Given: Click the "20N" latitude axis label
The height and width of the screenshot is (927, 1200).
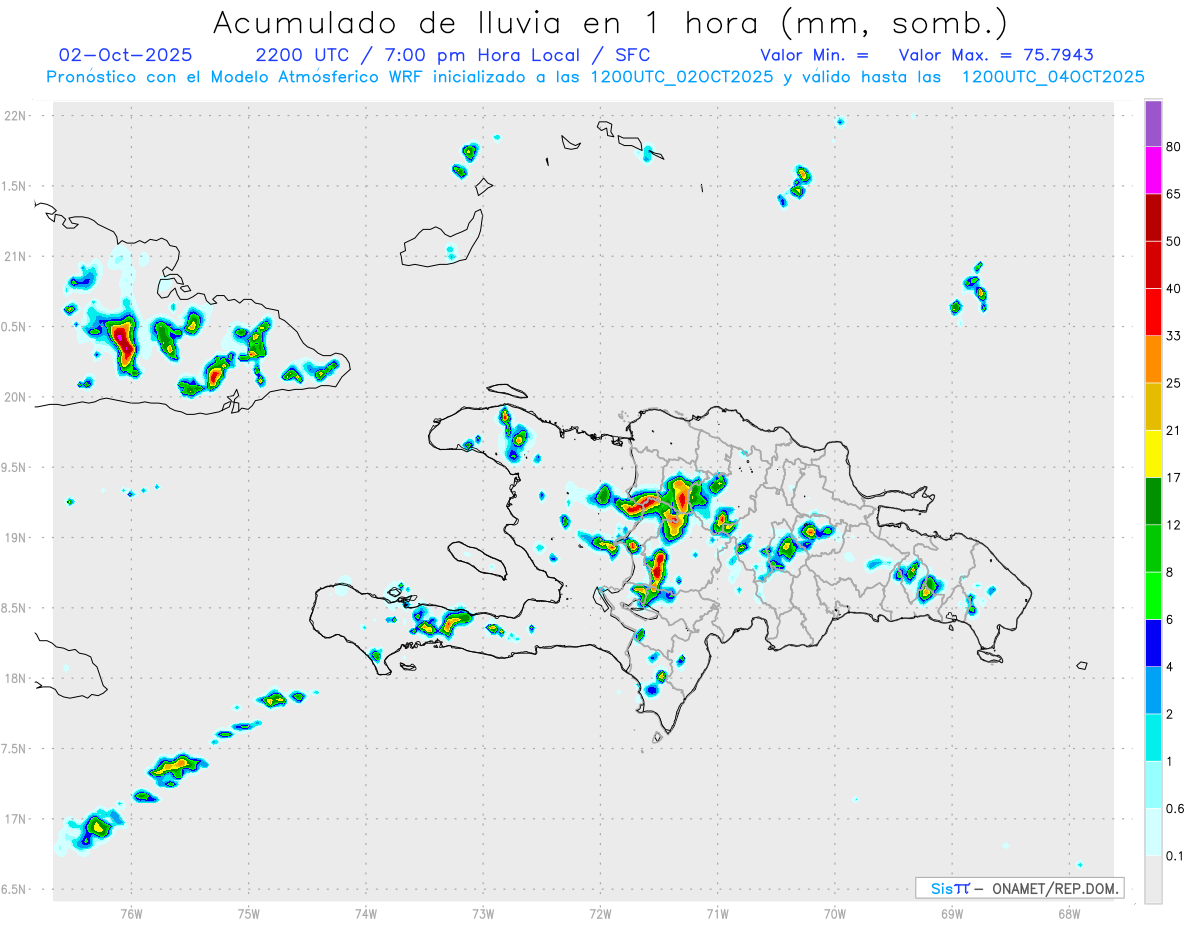Looking at the screenshot, I should [x=16, y=397].
